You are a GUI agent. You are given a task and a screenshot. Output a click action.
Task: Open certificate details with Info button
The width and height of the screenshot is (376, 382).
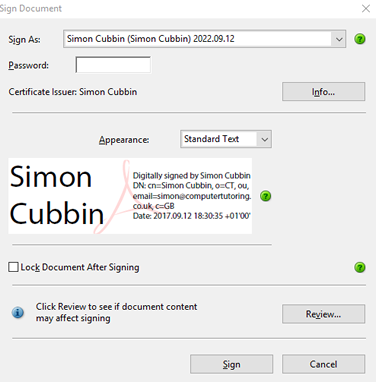click(324, 92)
